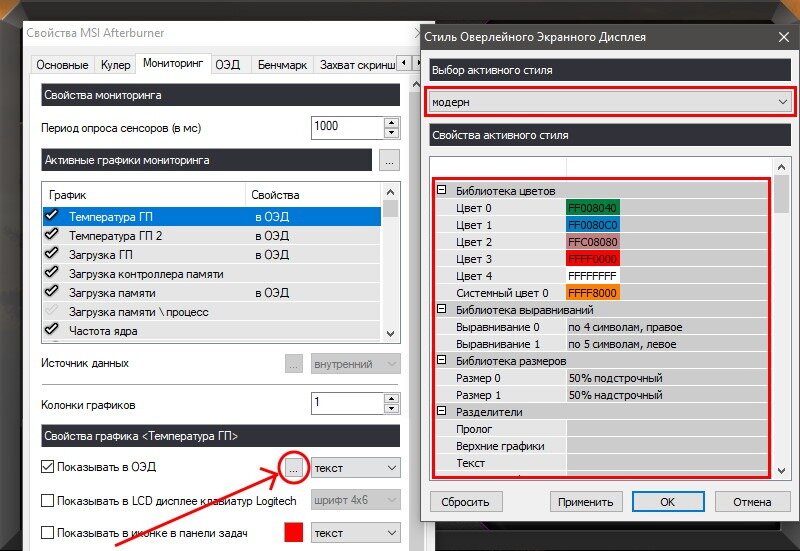
Task: Decrease the graph columns count
Action: pyautogui.click(x=391, y=408)
